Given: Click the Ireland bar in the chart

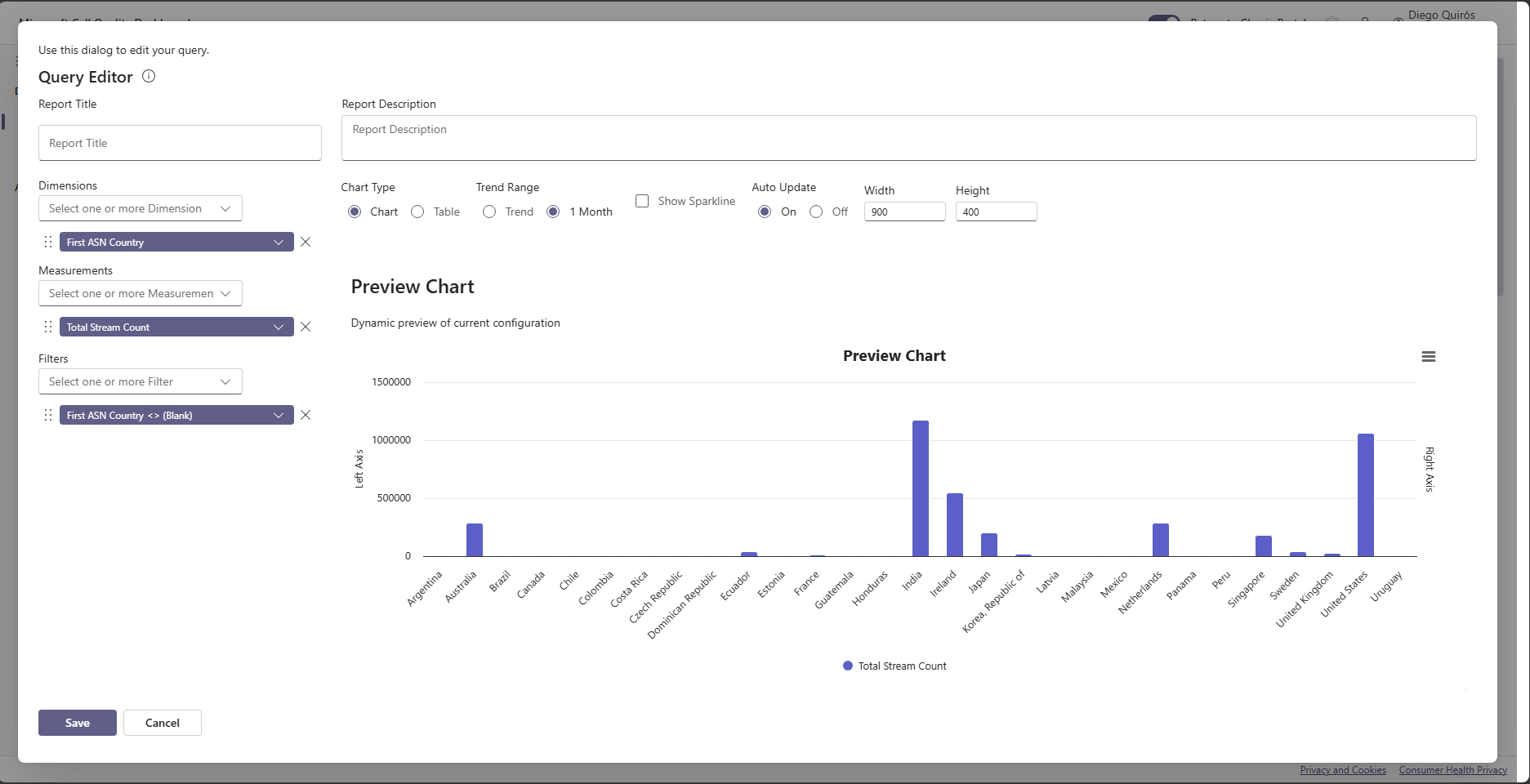Looking at the screenshot, I should click(x=955, y=525).
